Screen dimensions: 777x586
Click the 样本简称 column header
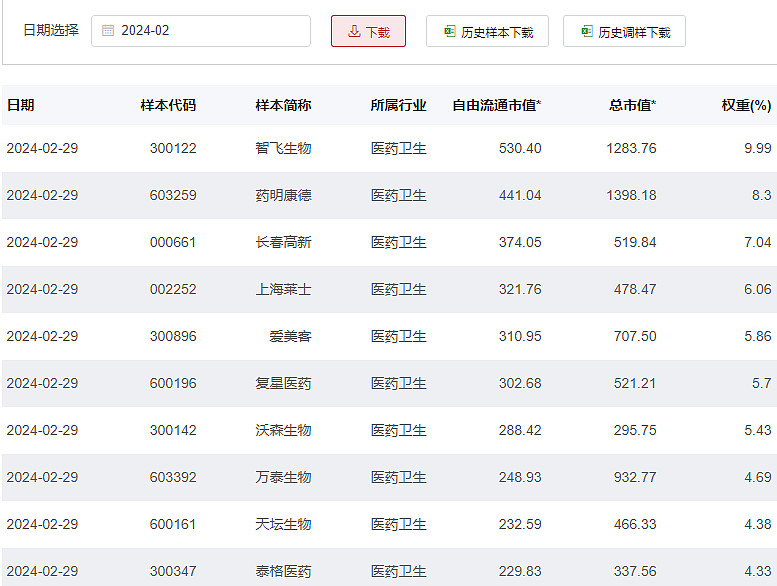(x=283, y=105)
